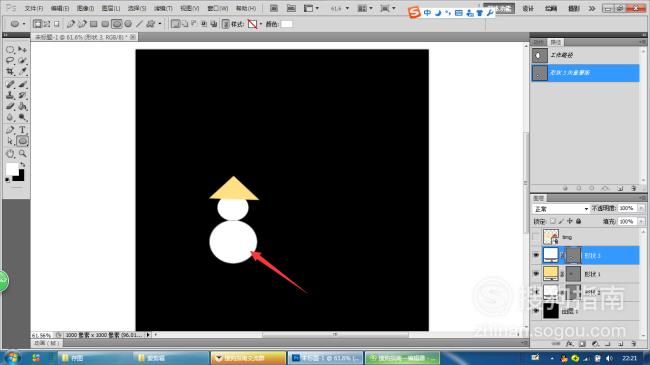Select the Dodge tool
Screen dimensions: 650x365
click(22, 117)
